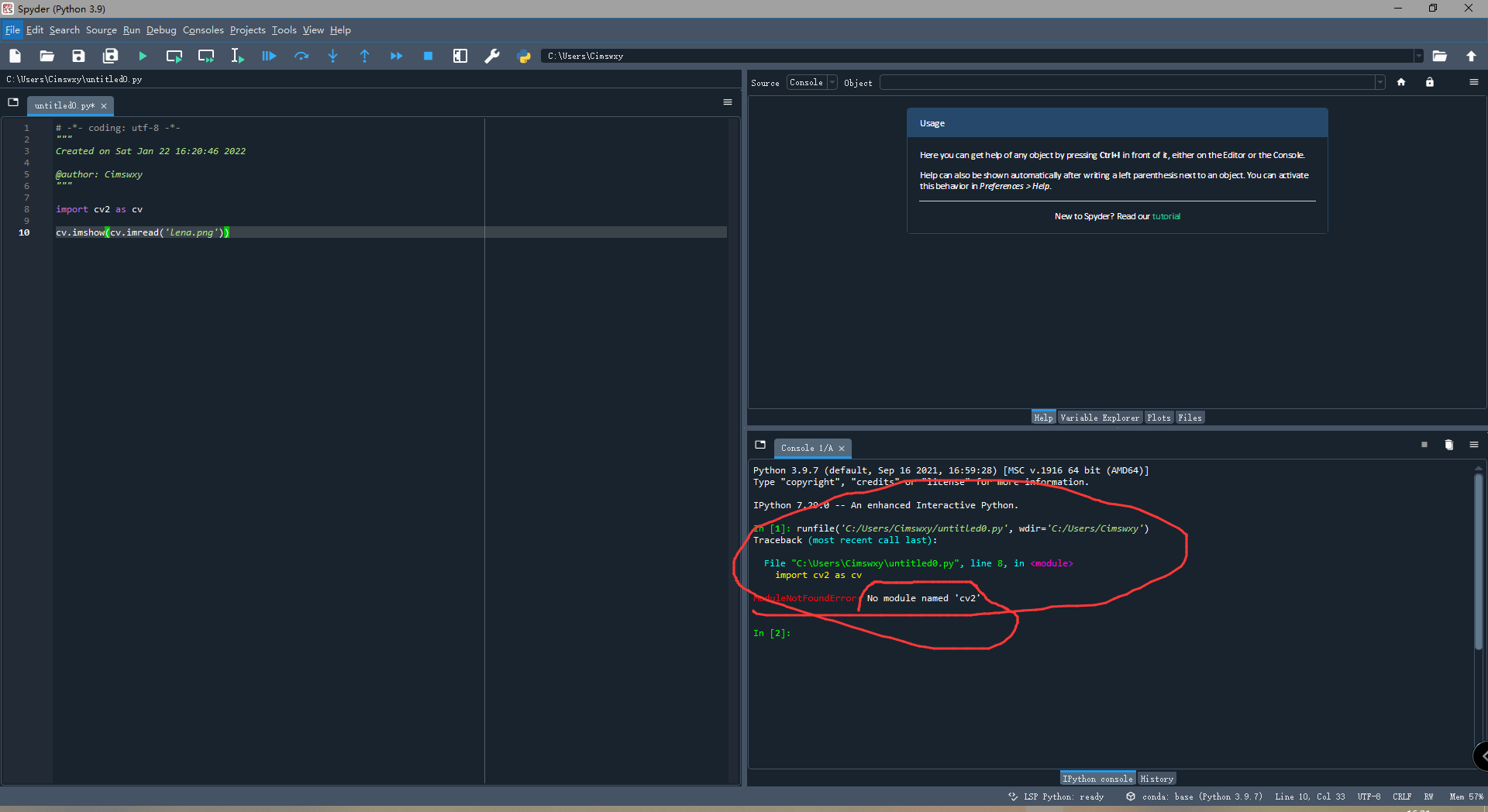Screen dimensions: 1488x812
Task: Click the Save all files icon
Action: 111,56
